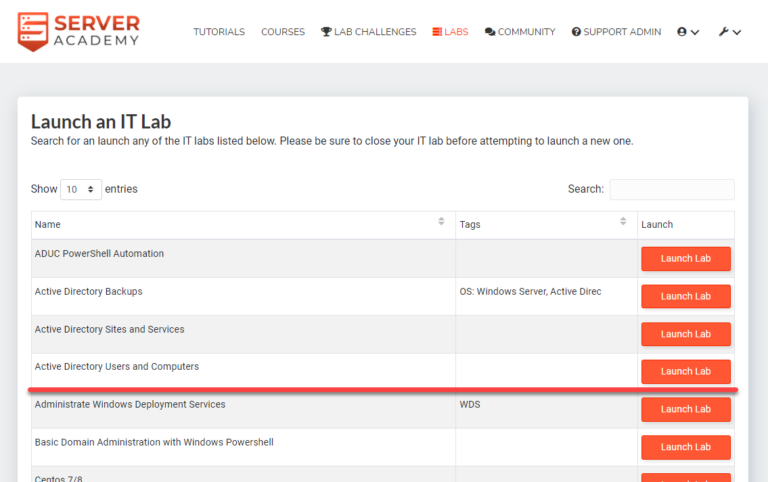Launch the ADUC PowerShell Automation lab

685,259
